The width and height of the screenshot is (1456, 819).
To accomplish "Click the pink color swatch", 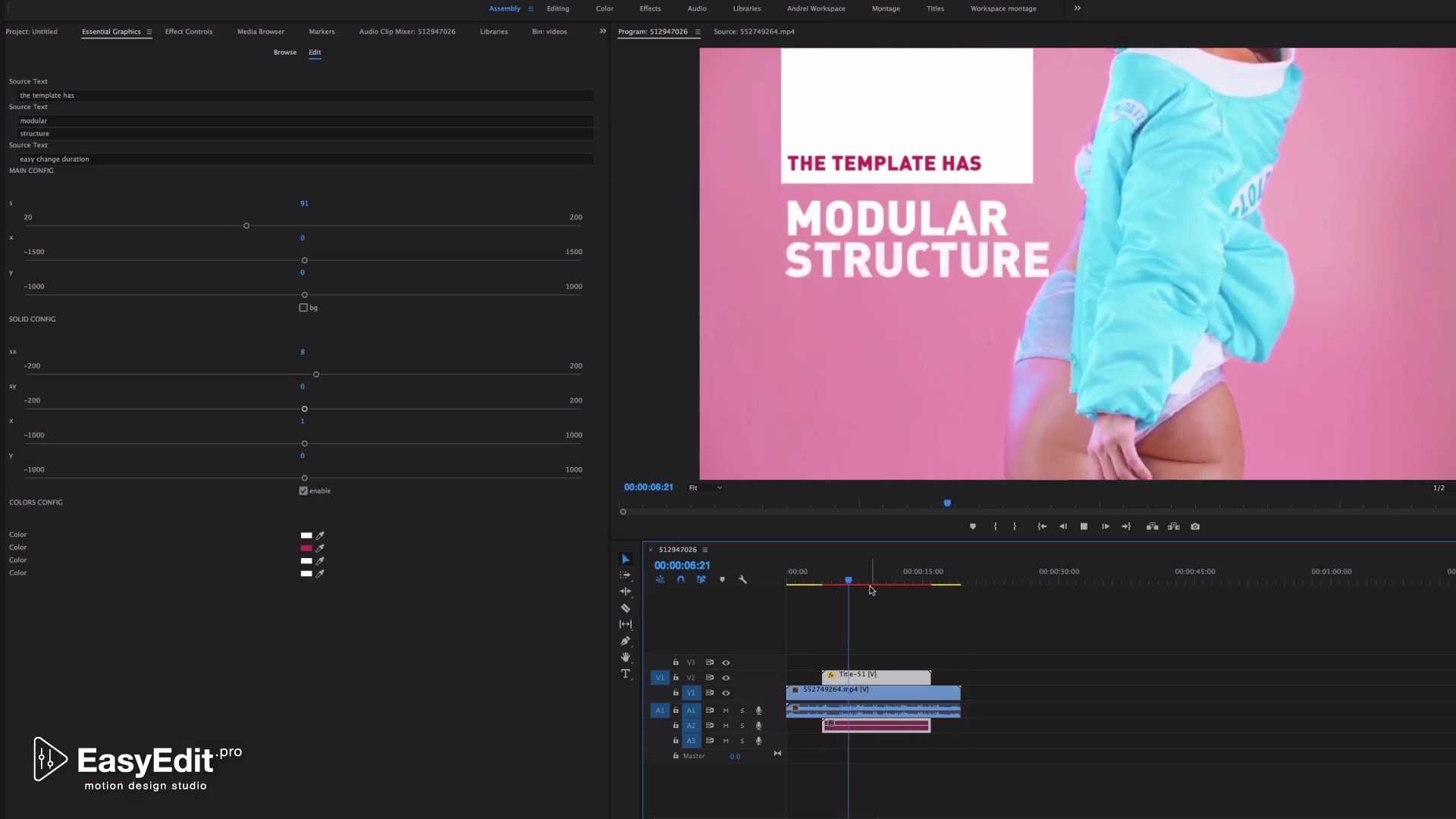I will pos(306,548).
